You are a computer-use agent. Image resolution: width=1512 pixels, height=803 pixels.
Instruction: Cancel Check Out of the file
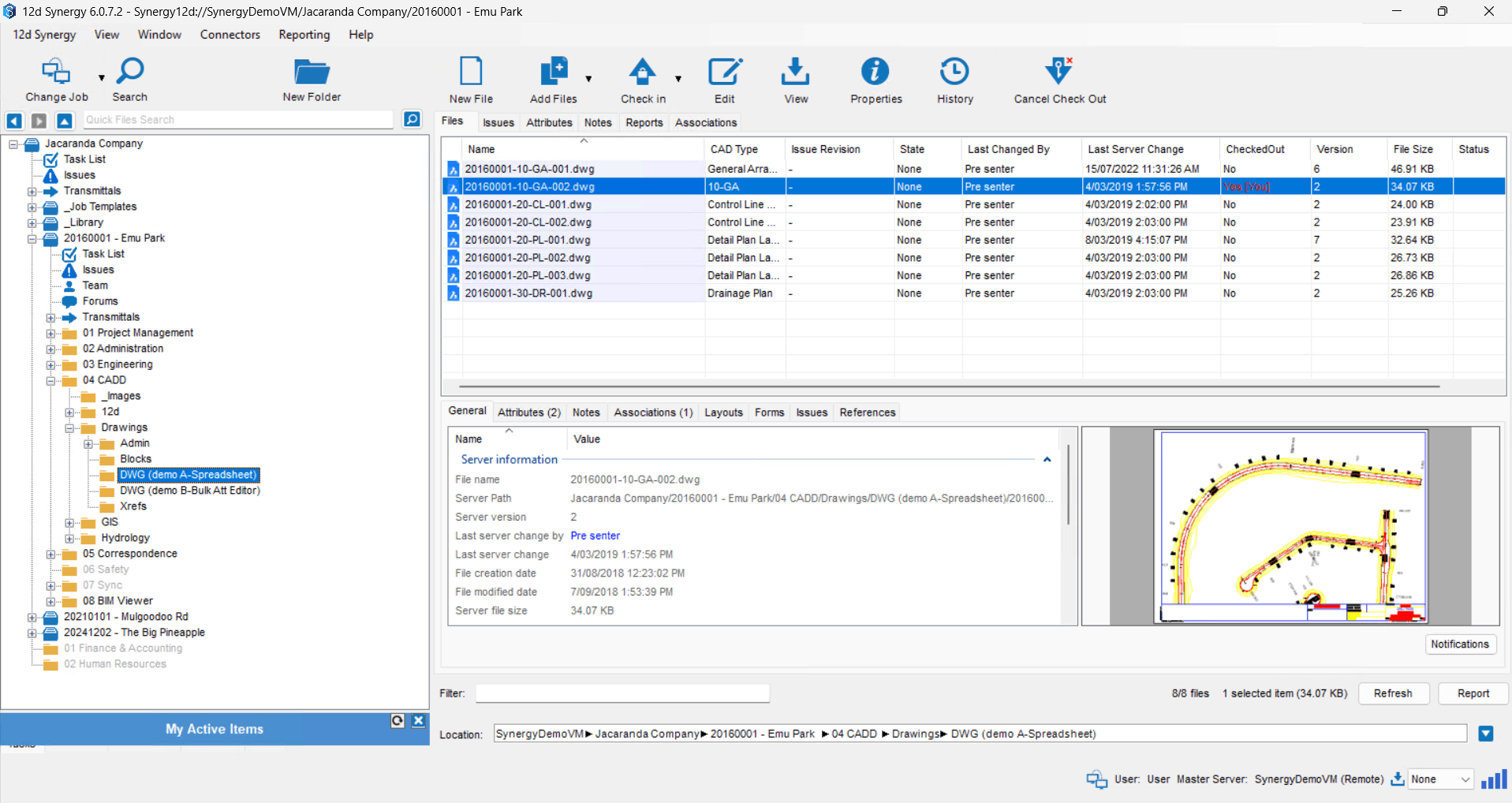(x=1059, y=80)
